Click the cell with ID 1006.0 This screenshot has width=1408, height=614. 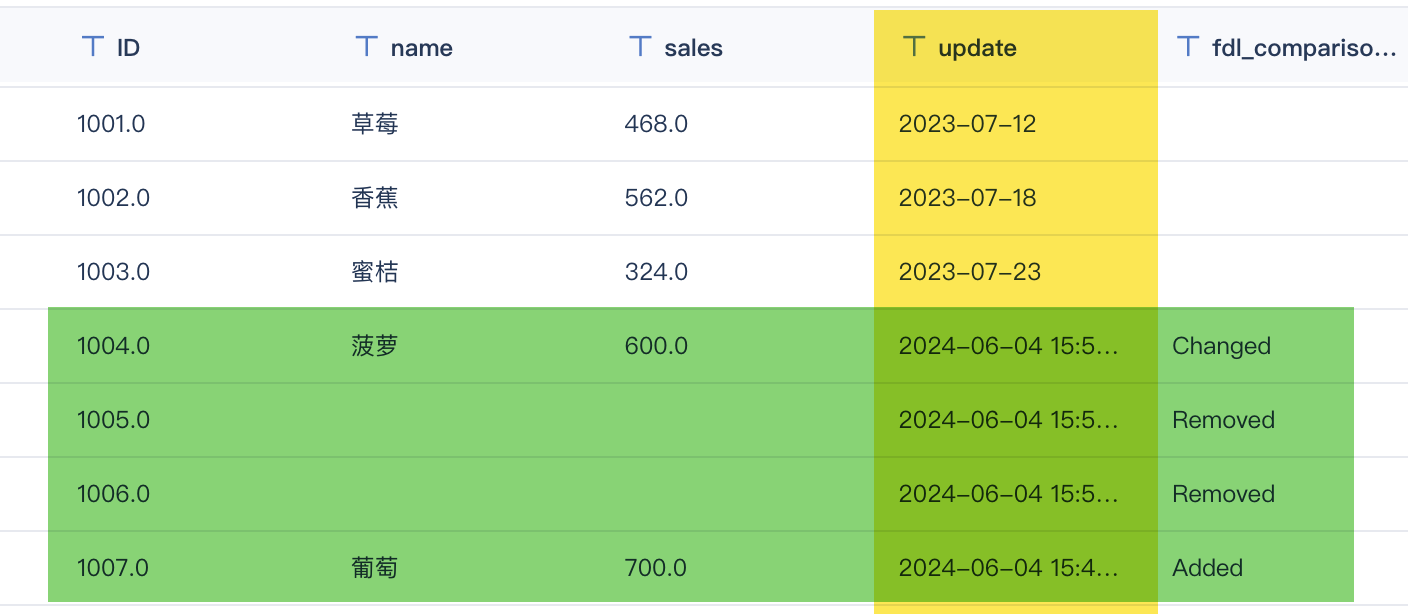(x=113, y=494)
